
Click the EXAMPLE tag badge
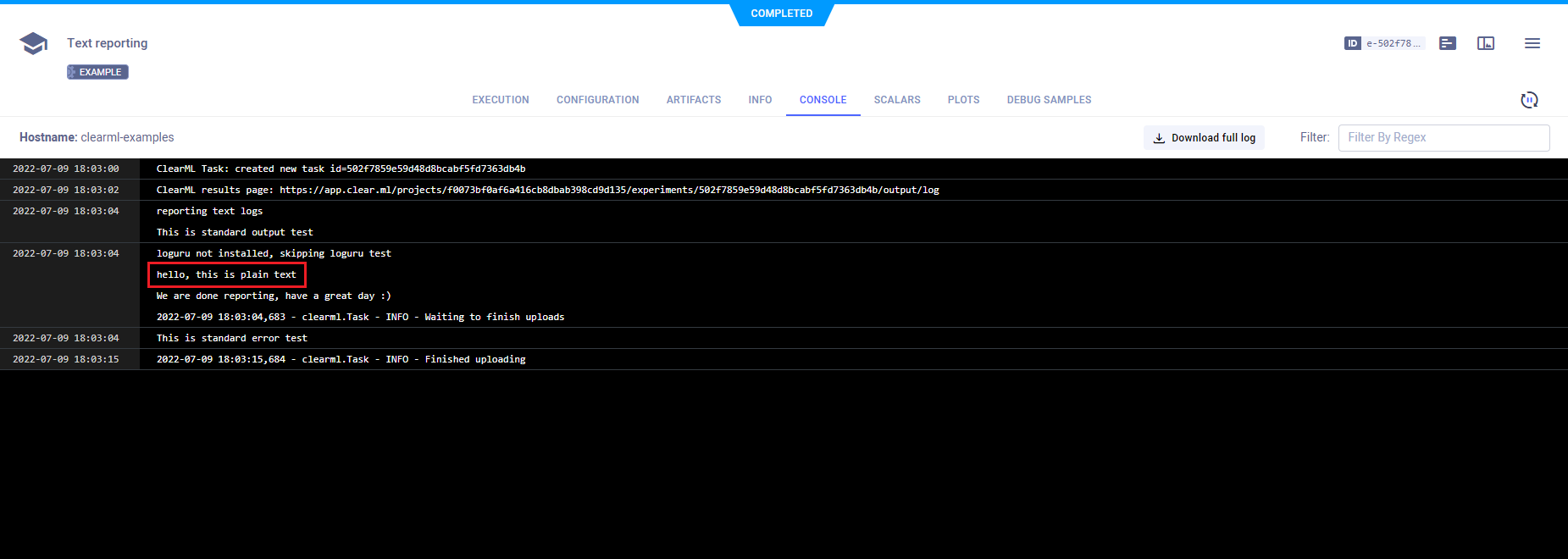click(x=98, y=72)
